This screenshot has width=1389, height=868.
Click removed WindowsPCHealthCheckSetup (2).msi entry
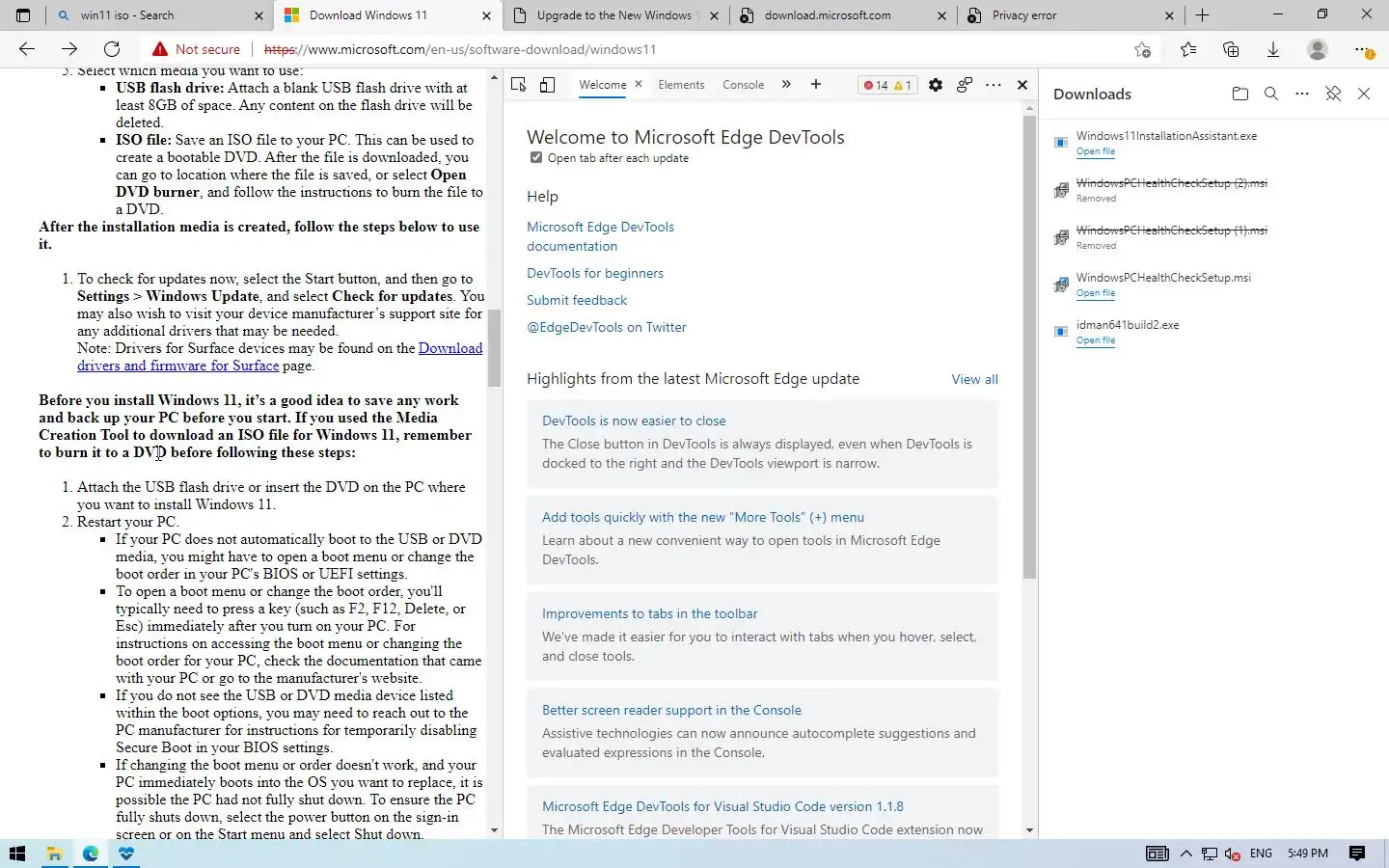(x=1171, y=183)
